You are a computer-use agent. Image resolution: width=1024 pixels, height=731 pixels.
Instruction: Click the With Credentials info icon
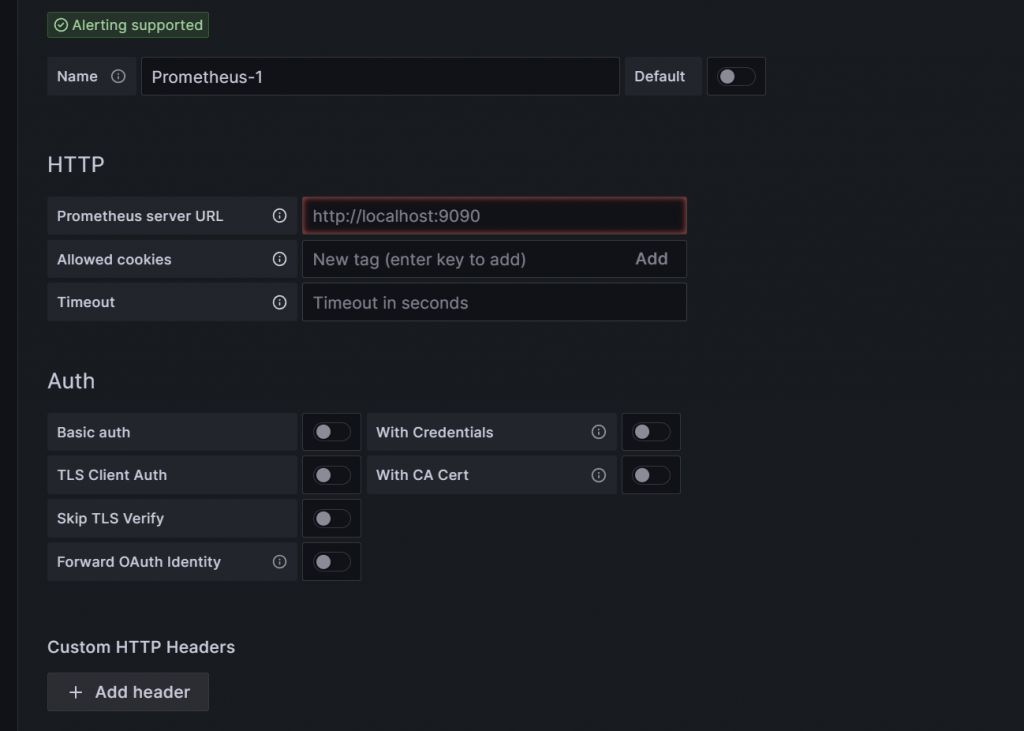598,432
